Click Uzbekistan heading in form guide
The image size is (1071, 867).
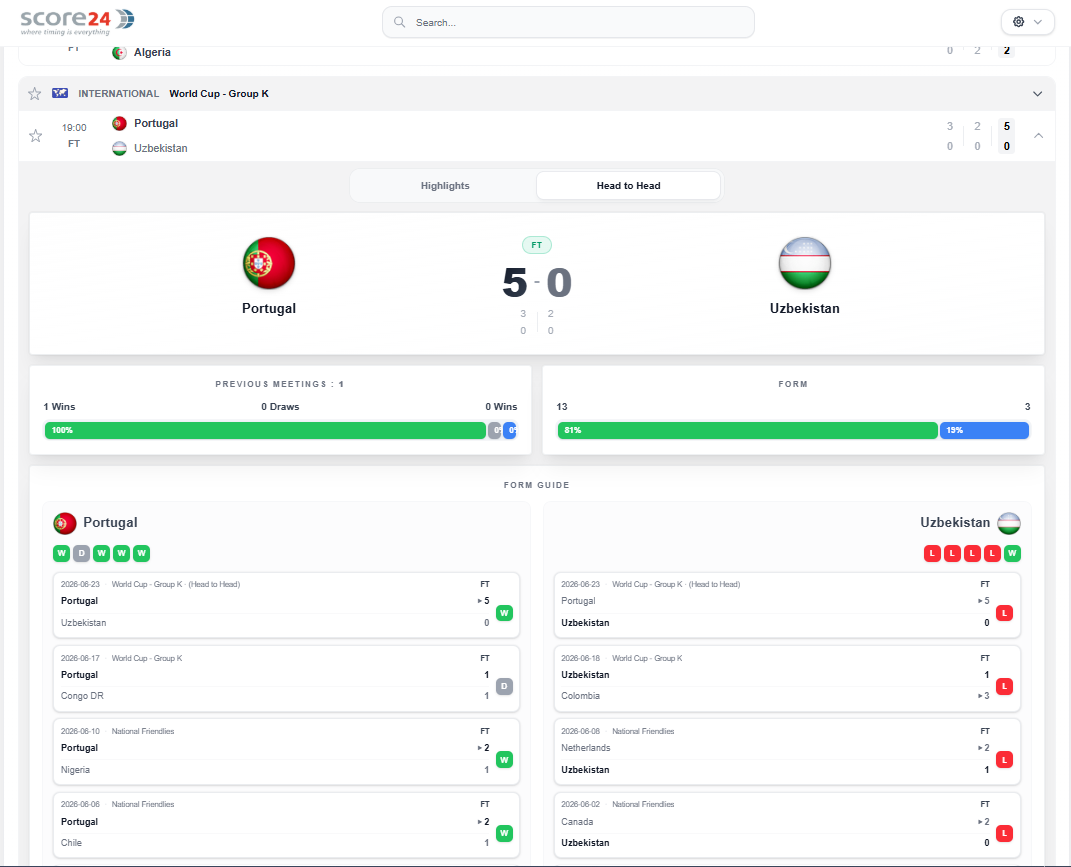coord(955,523)
